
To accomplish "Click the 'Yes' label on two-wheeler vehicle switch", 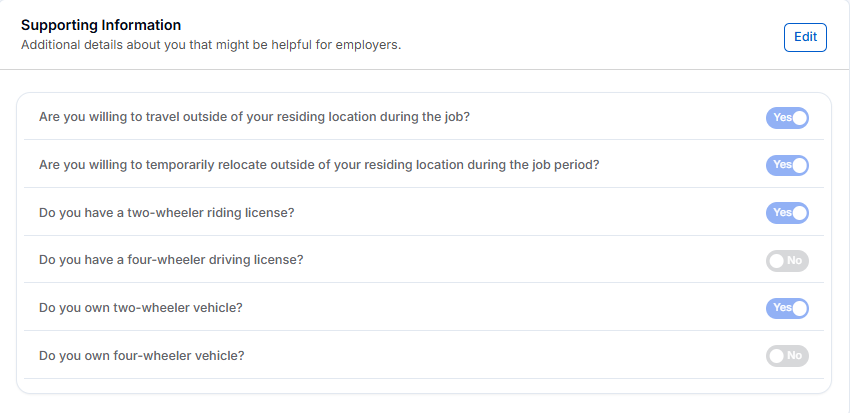I will [x=781, y=308].
